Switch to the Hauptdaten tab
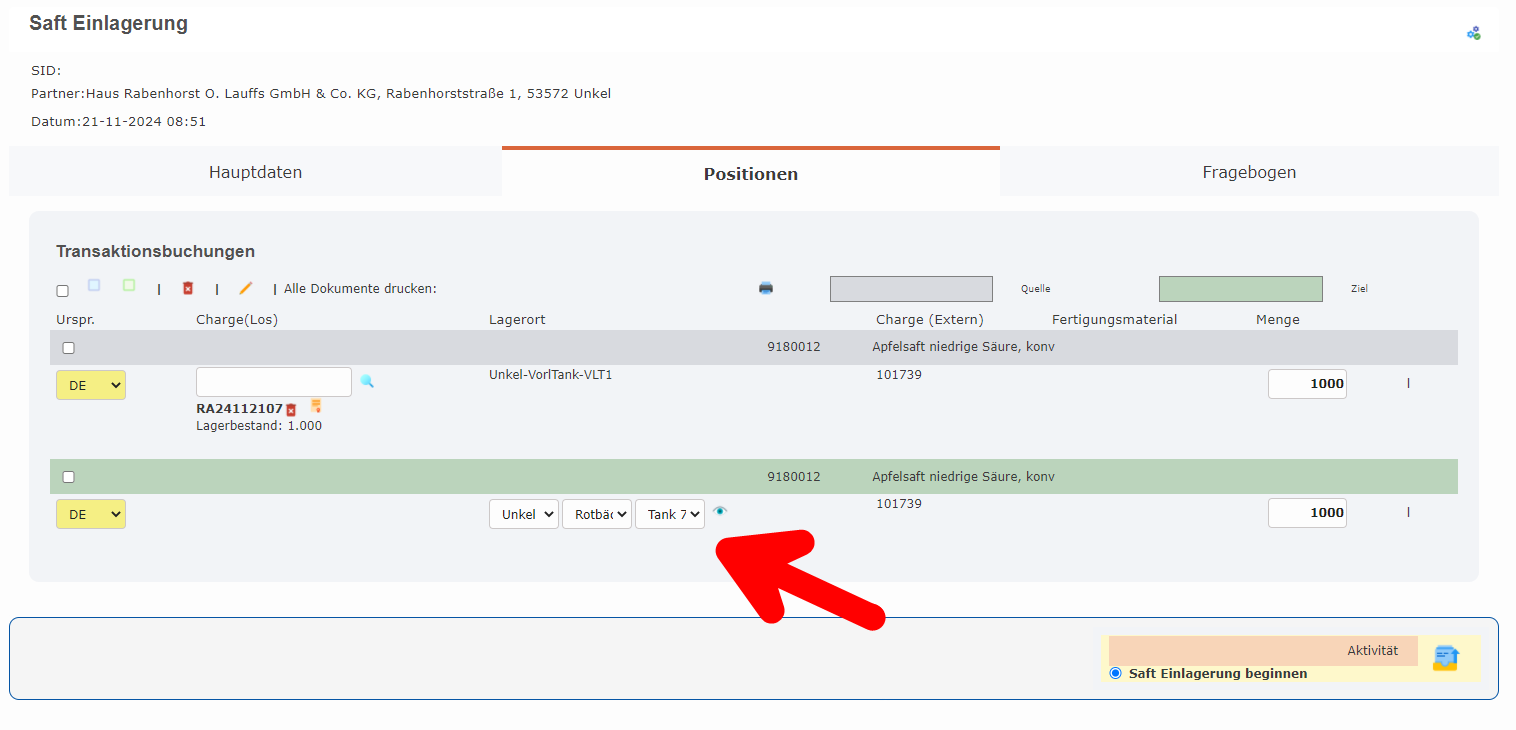 (x=255, y=172)
